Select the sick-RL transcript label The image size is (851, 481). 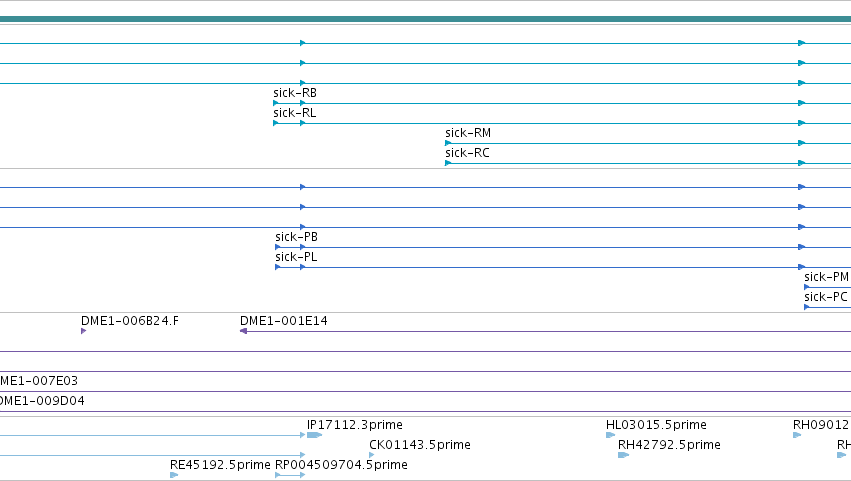pos(294,113)
